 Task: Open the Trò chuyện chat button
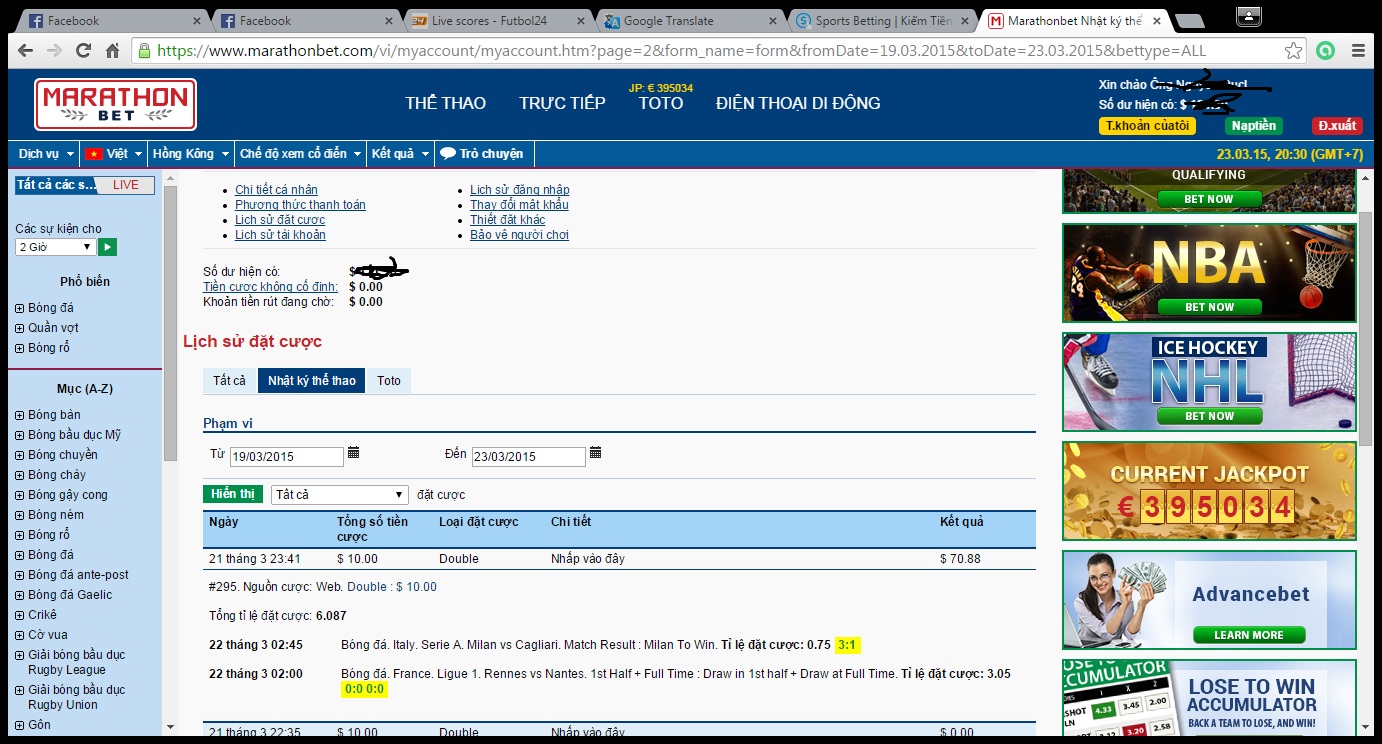(x=482, y=154)
